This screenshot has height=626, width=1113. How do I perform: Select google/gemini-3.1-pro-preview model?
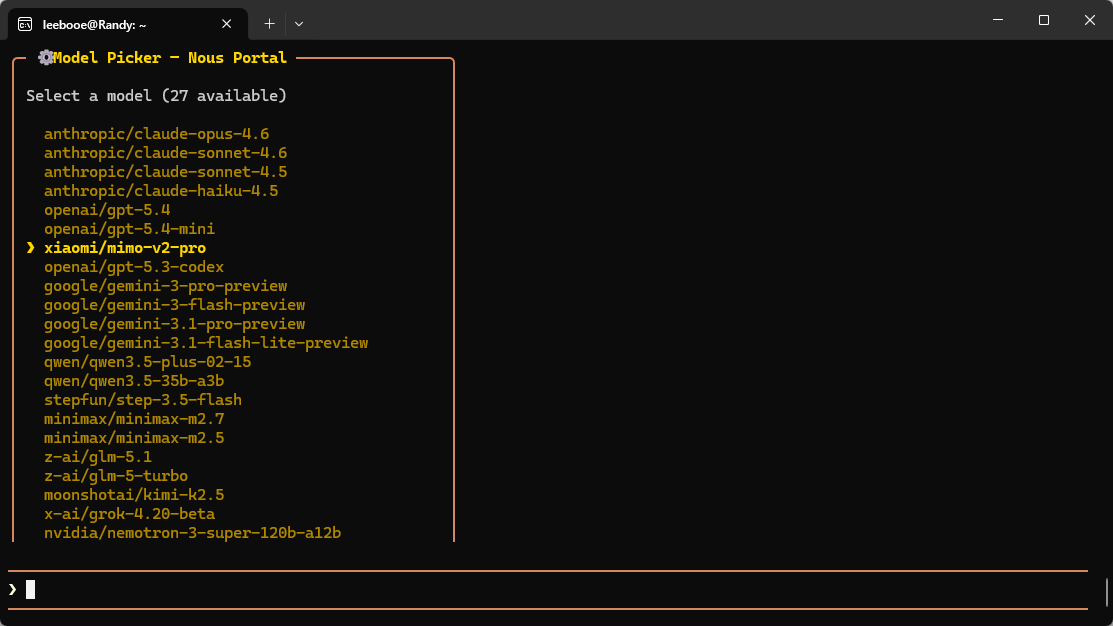click(175, 324)
